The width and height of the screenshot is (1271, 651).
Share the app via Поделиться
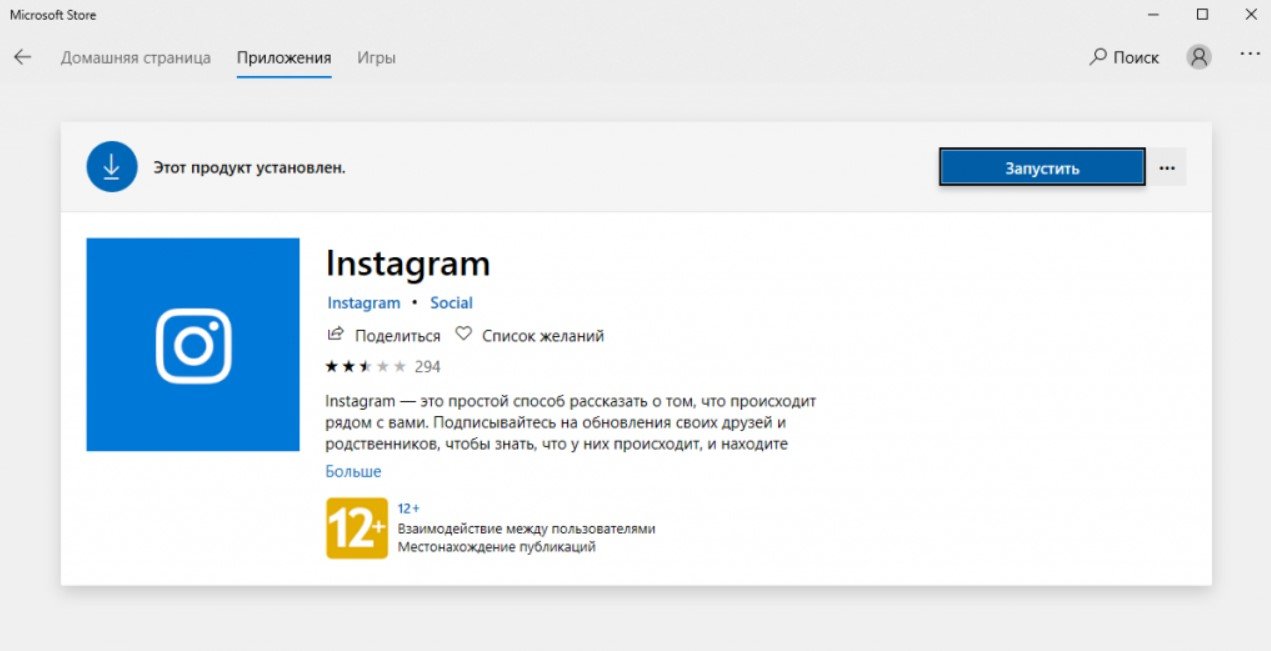tap(384, 336)
